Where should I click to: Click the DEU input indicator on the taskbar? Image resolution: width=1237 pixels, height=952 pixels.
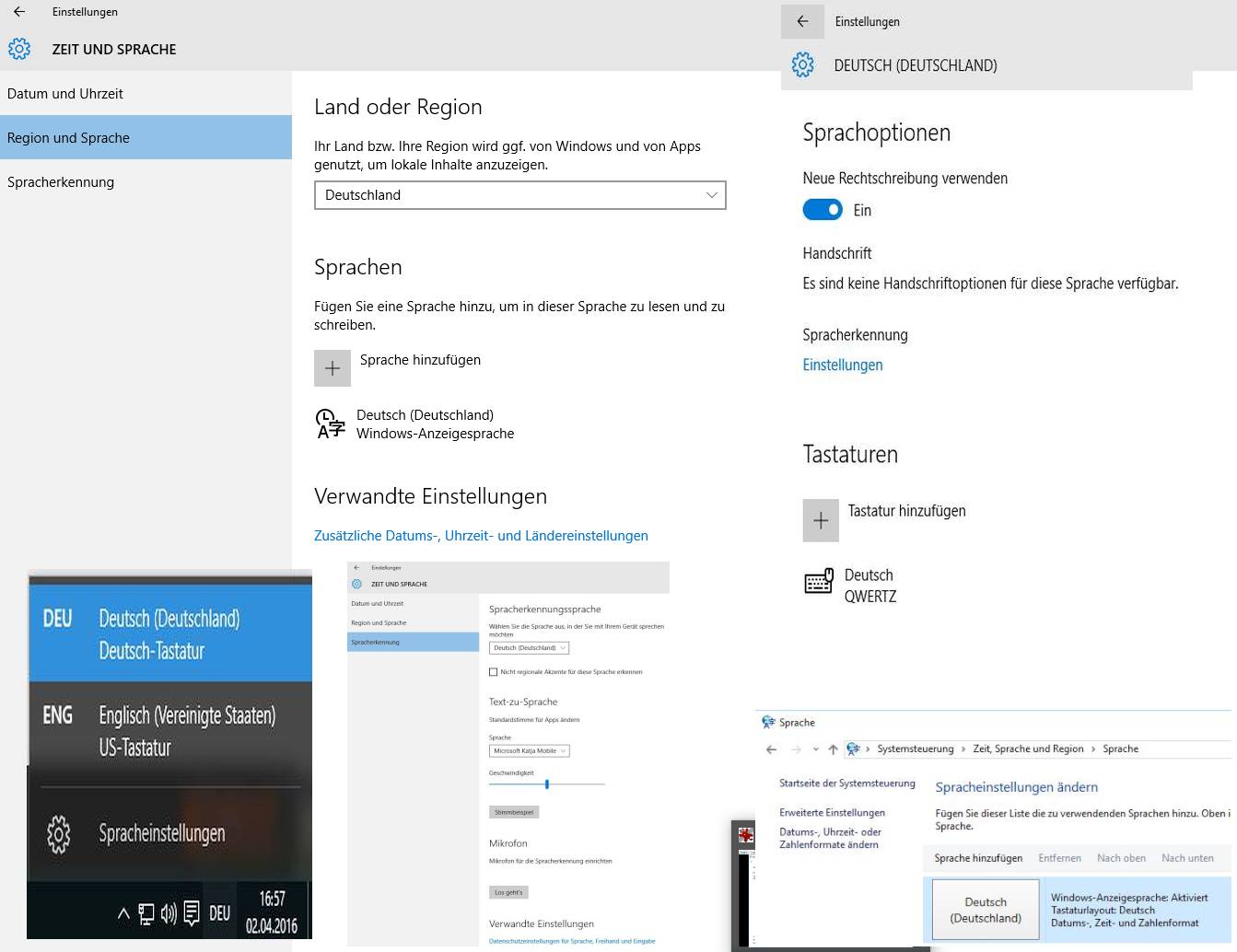coord(219,913)
